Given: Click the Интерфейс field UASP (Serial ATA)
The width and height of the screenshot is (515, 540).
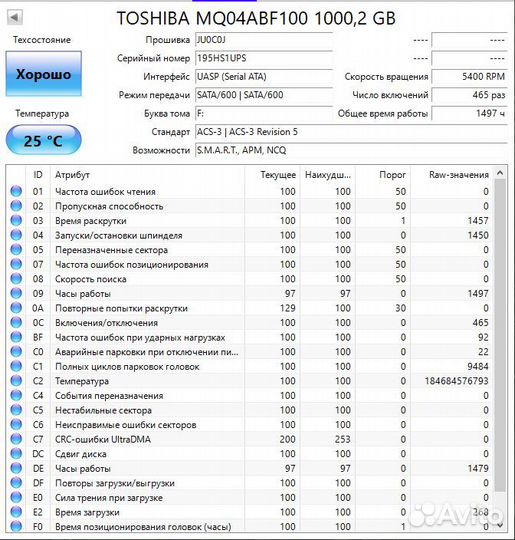Looking at the screenshot, I should tap(264, 76).
